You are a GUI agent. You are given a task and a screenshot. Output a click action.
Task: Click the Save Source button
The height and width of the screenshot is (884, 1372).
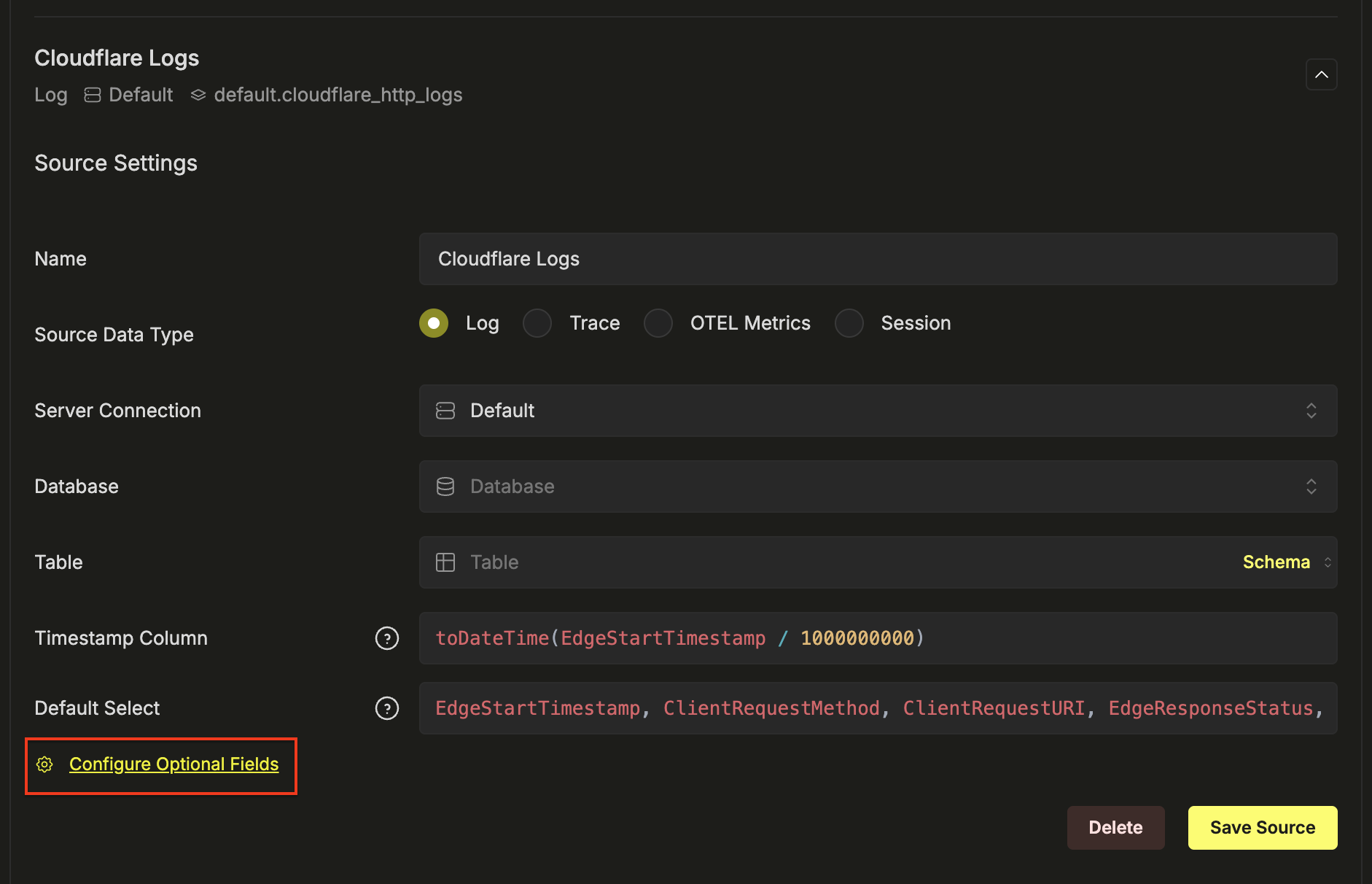tap(1262, 828)
